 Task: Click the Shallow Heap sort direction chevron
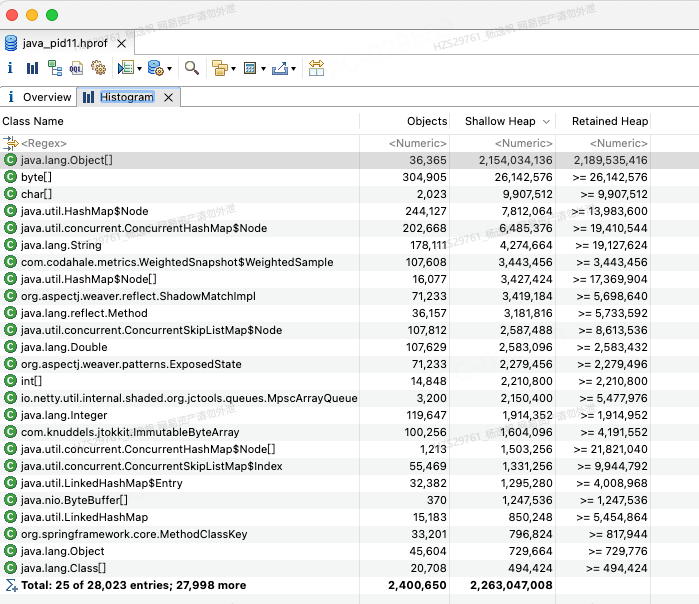[x=546, y=122]
